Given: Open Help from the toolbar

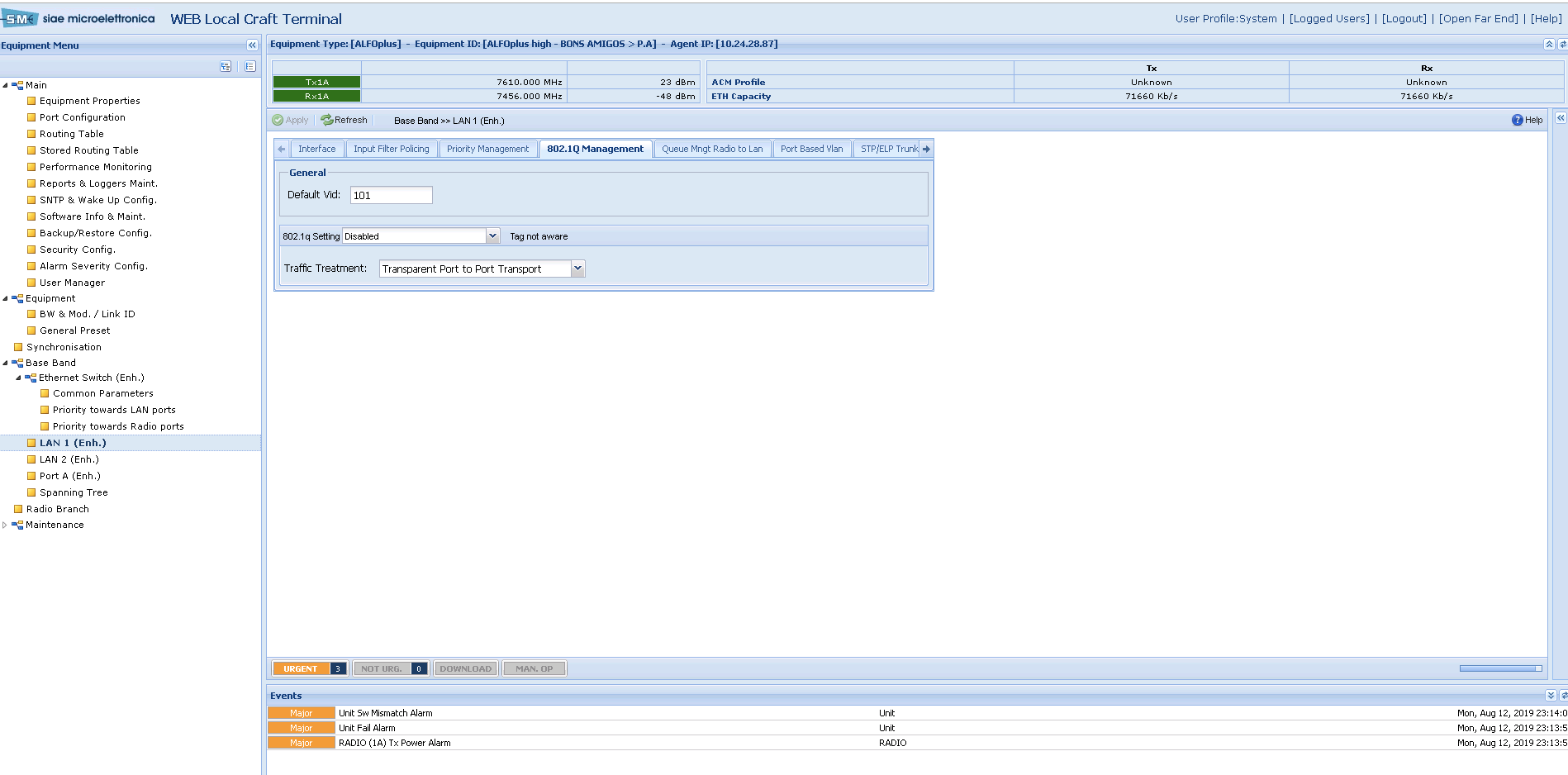Looking at the screenshot, I should pyautogui.click(x=1527, y=121).
